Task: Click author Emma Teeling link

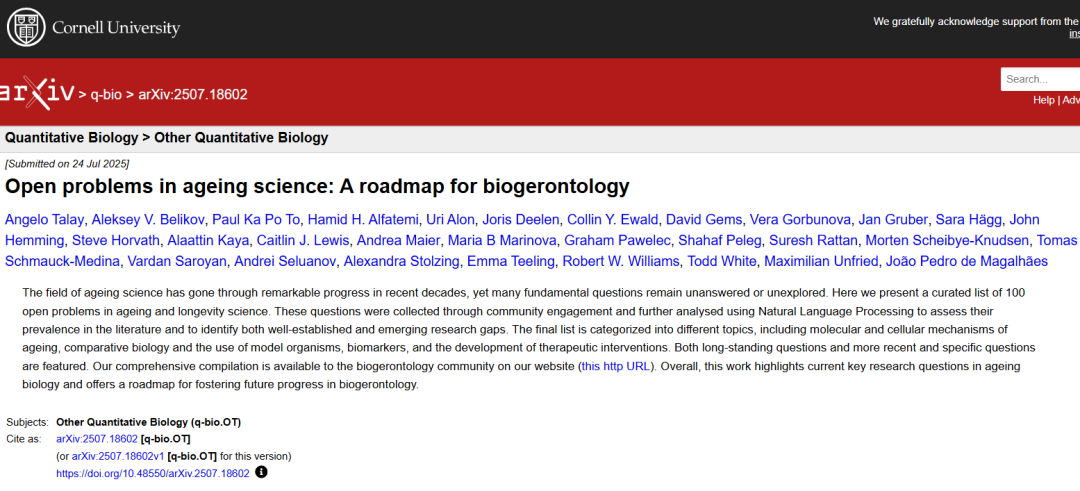Action: point(512,261)
